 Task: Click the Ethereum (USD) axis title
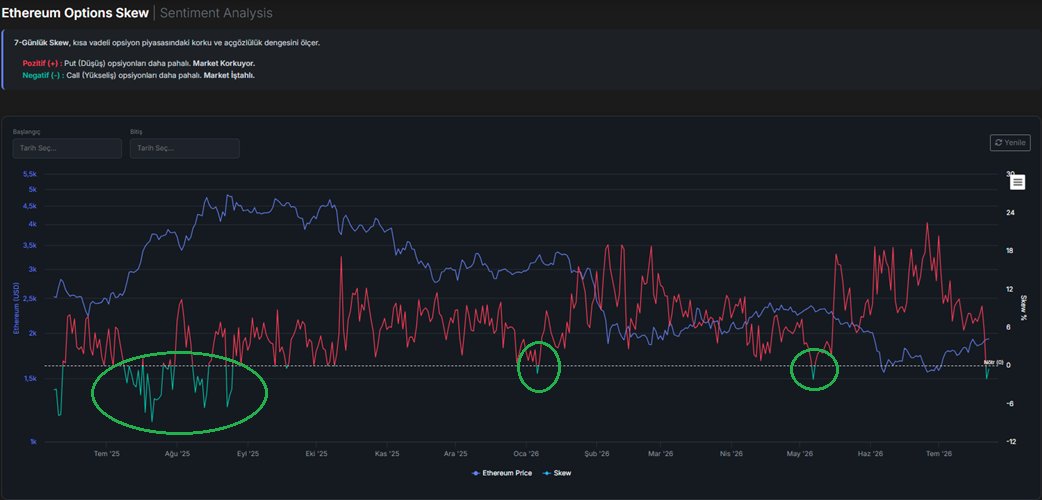pos(17,308)
